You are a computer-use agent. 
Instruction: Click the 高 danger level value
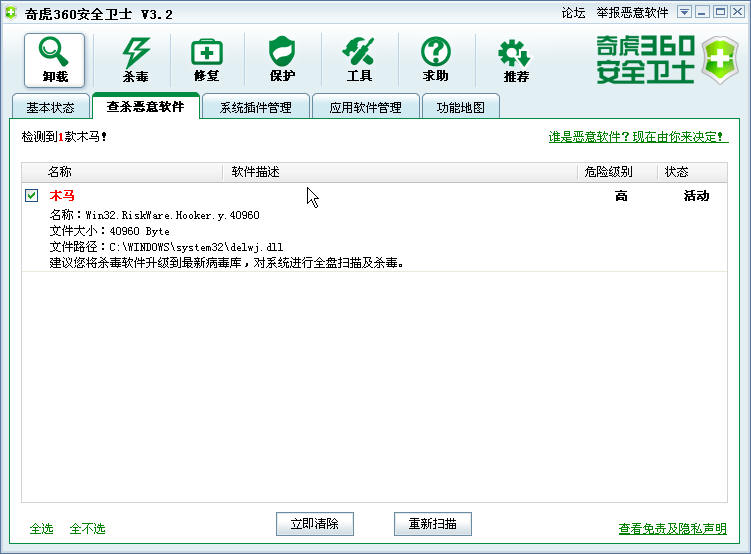click(x=621, y=195)
